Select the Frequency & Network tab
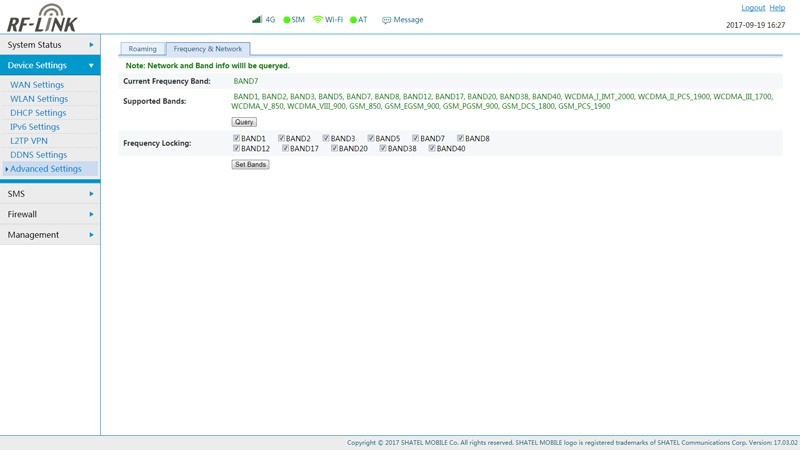 tap(207, 49)
